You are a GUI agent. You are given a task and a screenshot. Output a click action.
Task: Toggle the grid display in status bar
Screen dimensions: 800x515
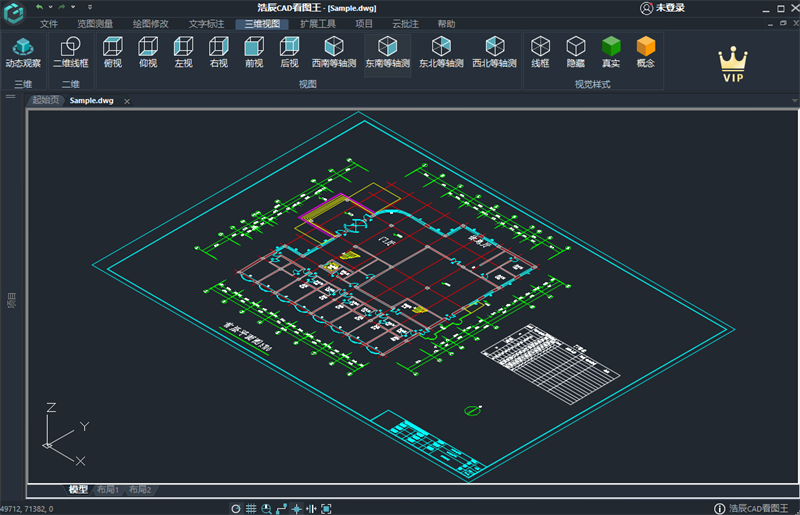coord(251,508)
